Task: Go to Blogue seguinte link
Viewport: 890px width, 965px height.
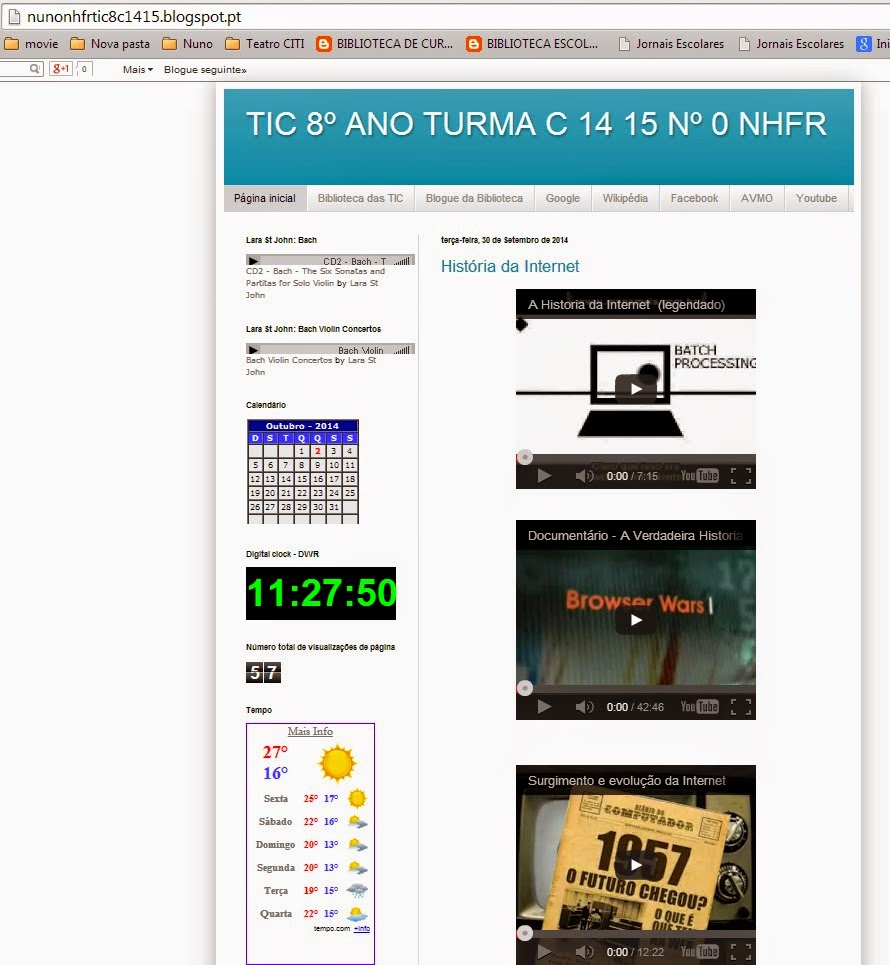Action: [205, 70]
